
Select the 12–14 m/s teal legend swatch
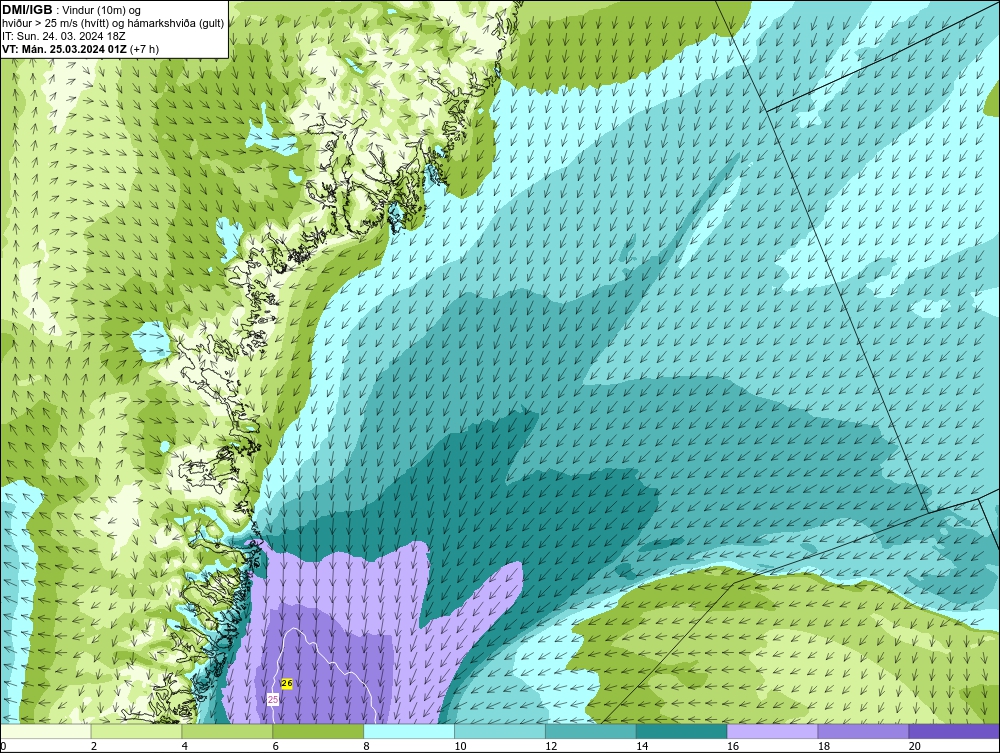pos(591,731)
